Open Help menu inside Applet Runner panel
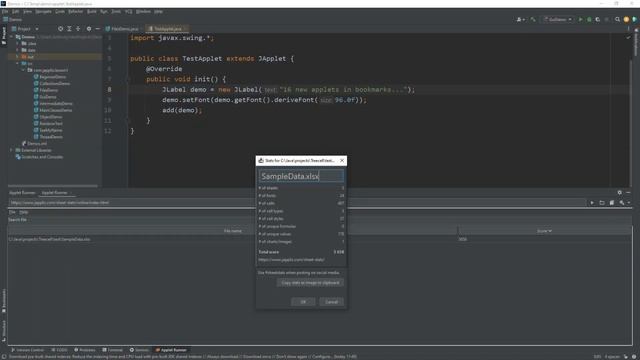The width and height of the screenshot is (640, 360). pos(24,212)
